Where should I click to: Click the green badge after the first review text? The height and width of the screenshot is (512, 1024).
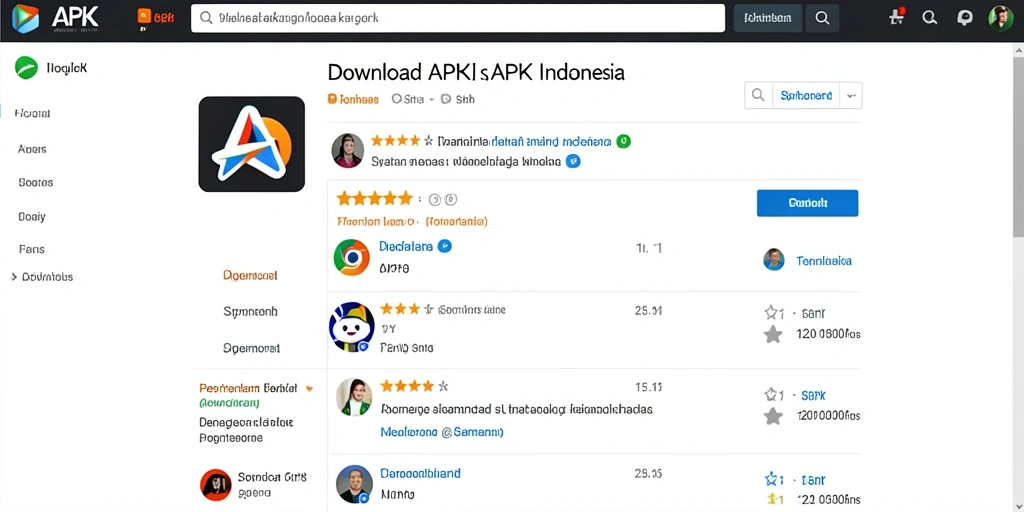tap(624, 141)
